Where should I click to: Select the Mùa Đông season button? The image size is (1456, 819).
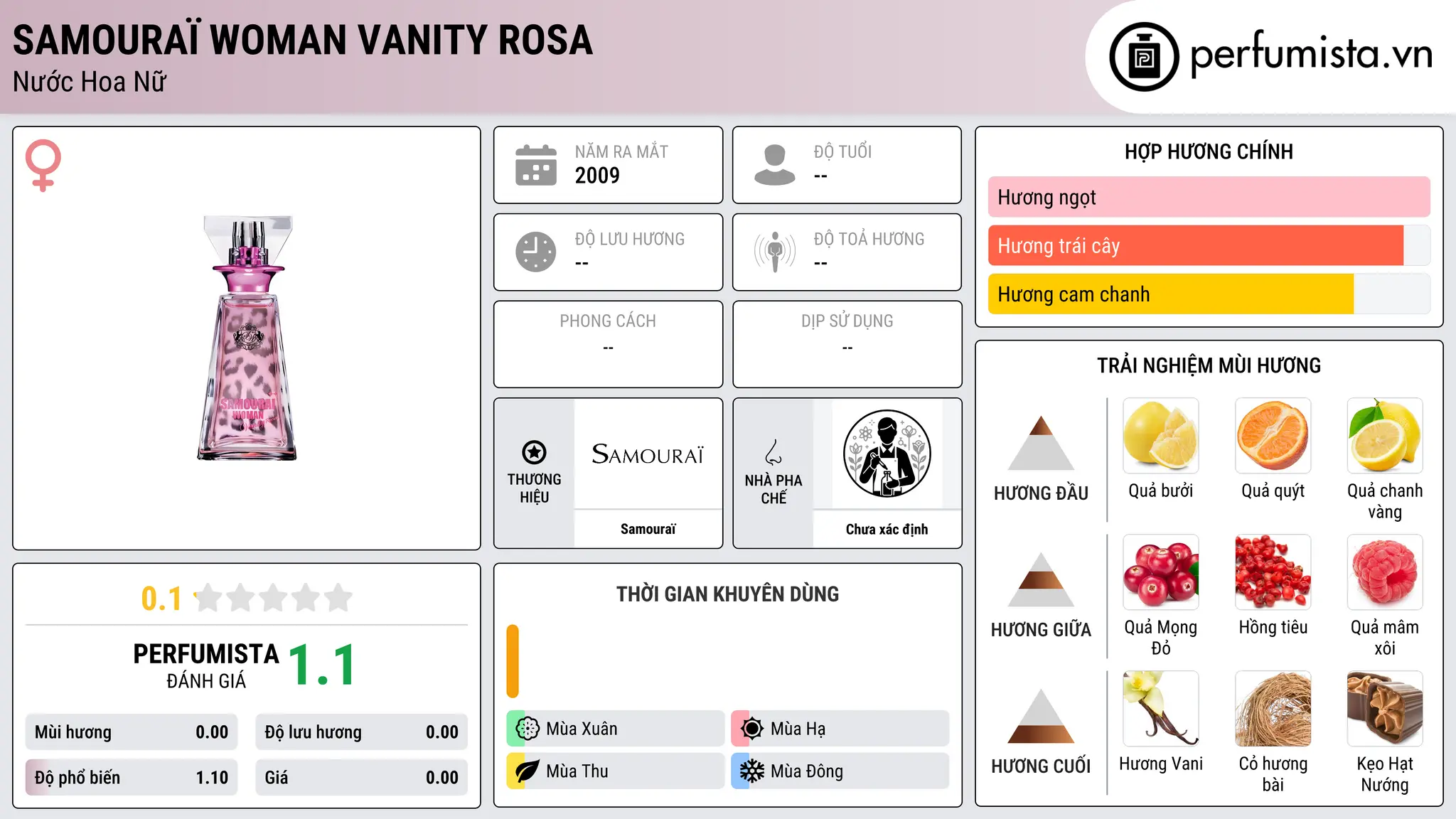840,771
